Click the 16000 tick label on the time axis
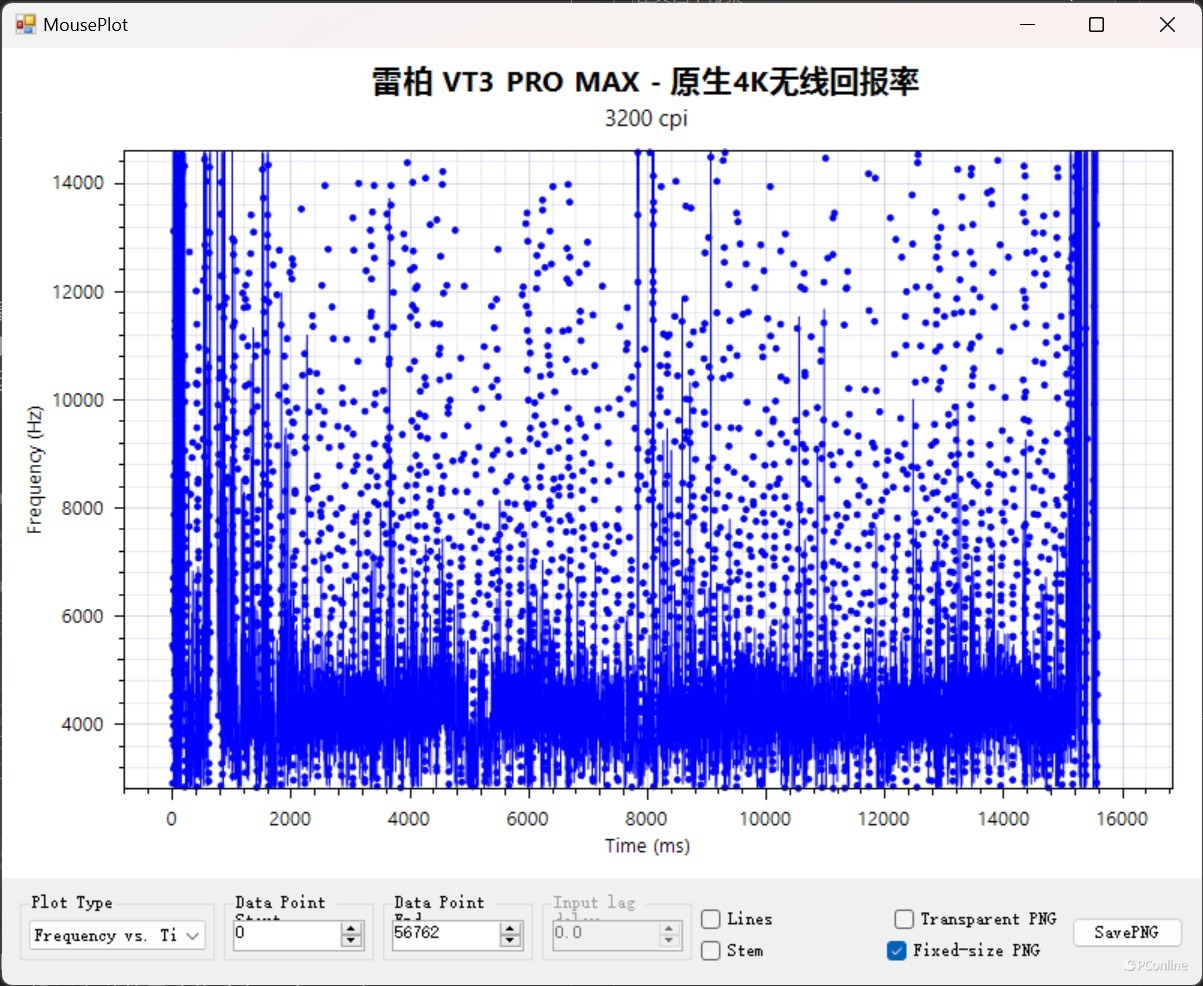The width and height of the screenshot is (1203, 986). tap(1122, 818)
